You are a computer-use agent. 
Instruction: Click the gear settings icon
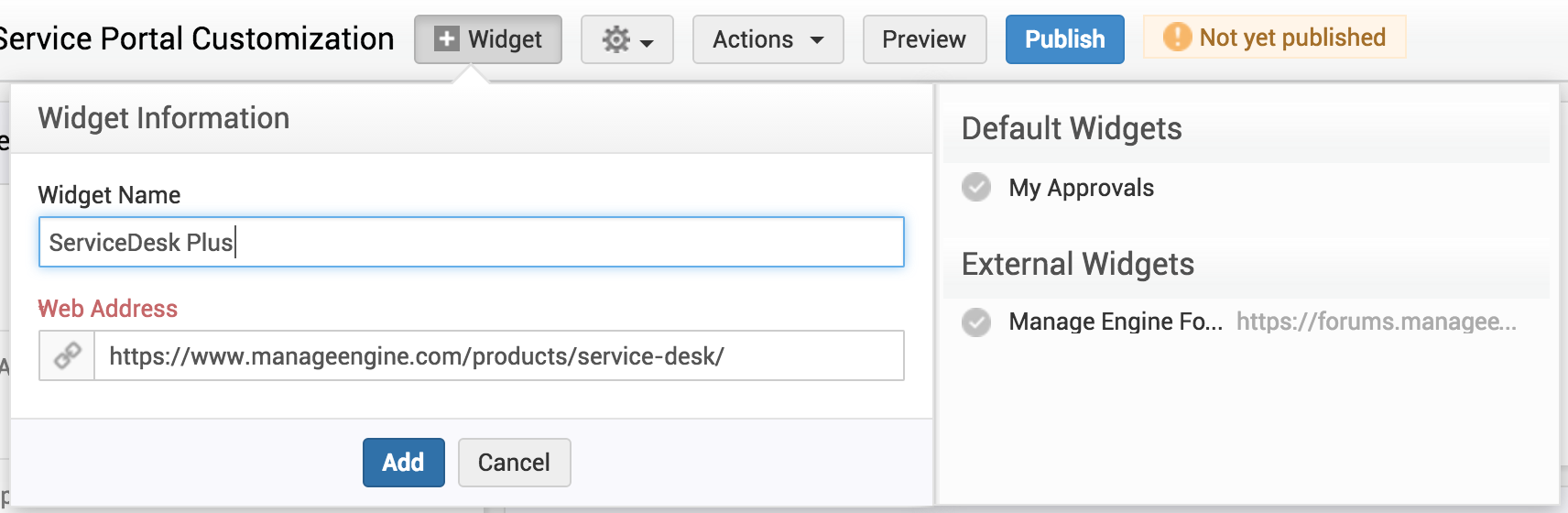coord(615,39)
